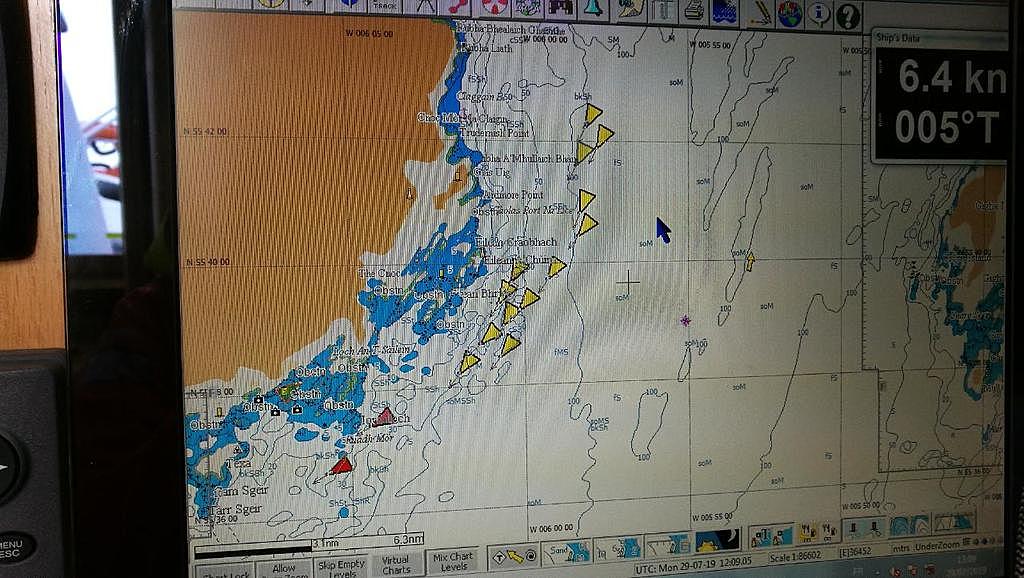Open the blue waves tide icon

pos(724,12)
